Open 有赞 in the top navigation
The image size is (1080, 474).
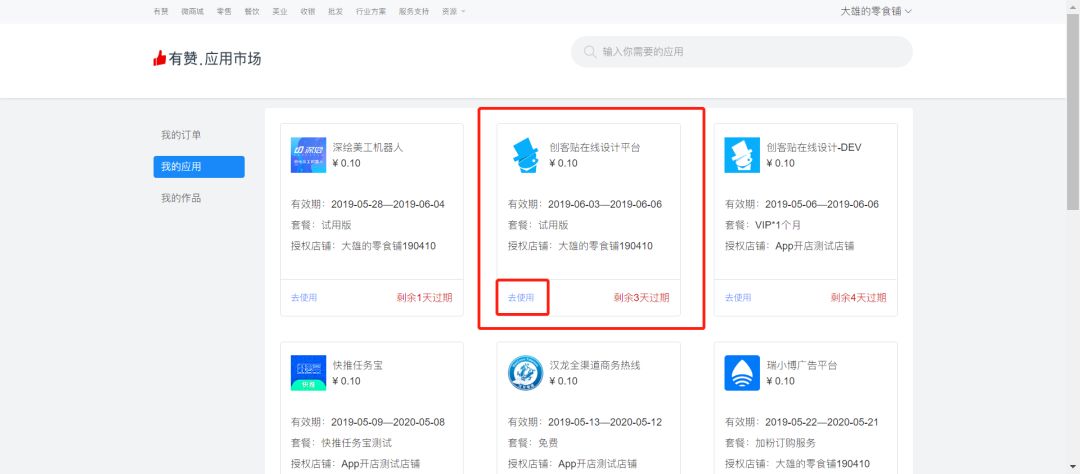[x=160, y=11]
